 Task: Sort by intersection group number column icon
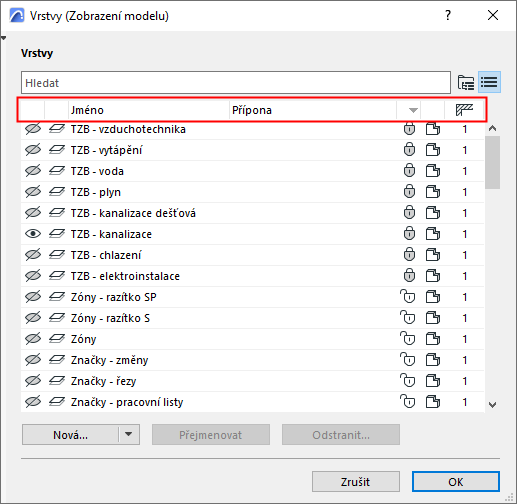tap(464, 110)
